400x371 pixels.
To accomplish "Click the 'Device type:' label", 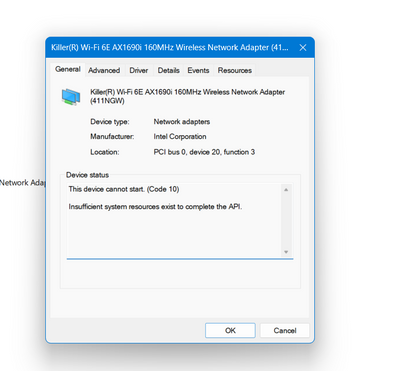I will (x=110, y=122).
